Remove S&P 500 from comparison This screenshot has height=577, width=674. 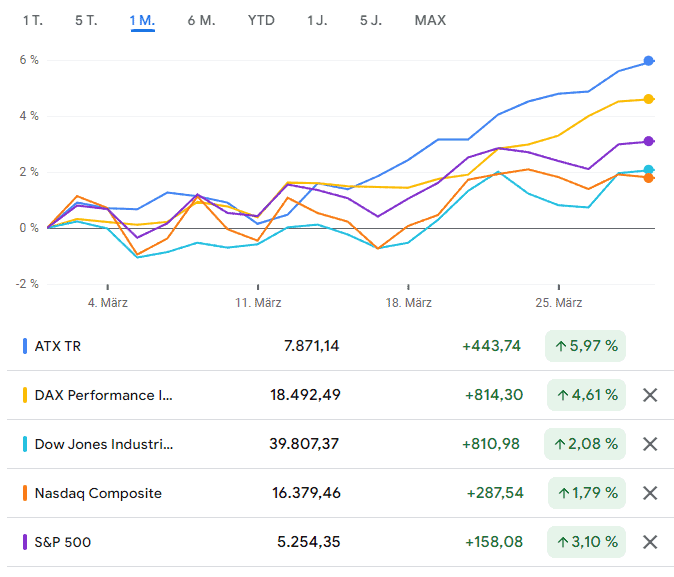[x=650, y=542]
